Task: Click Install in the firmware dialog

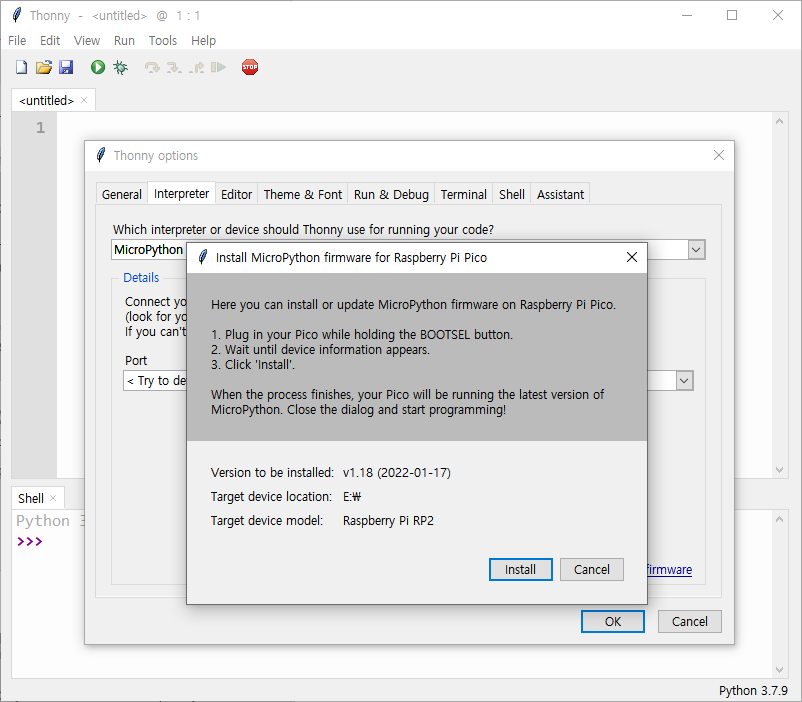Action: click(520, 569)
